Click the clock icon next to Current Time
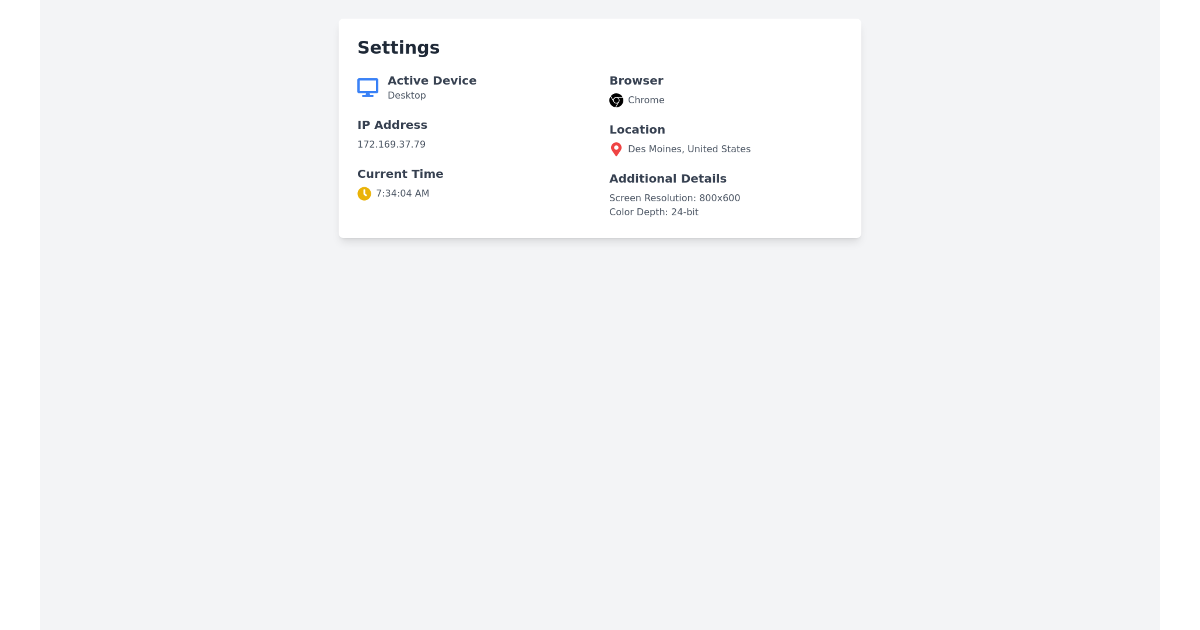Viewport: 1200px width, 630px height. pos(364,193)
